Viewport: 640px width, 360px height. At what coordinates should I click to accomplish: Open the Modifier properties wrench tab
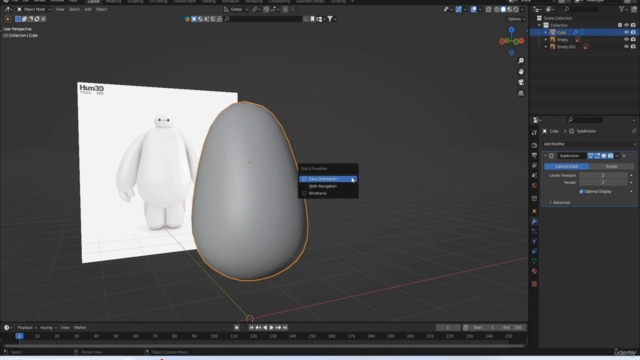click(x=534, y=221)
